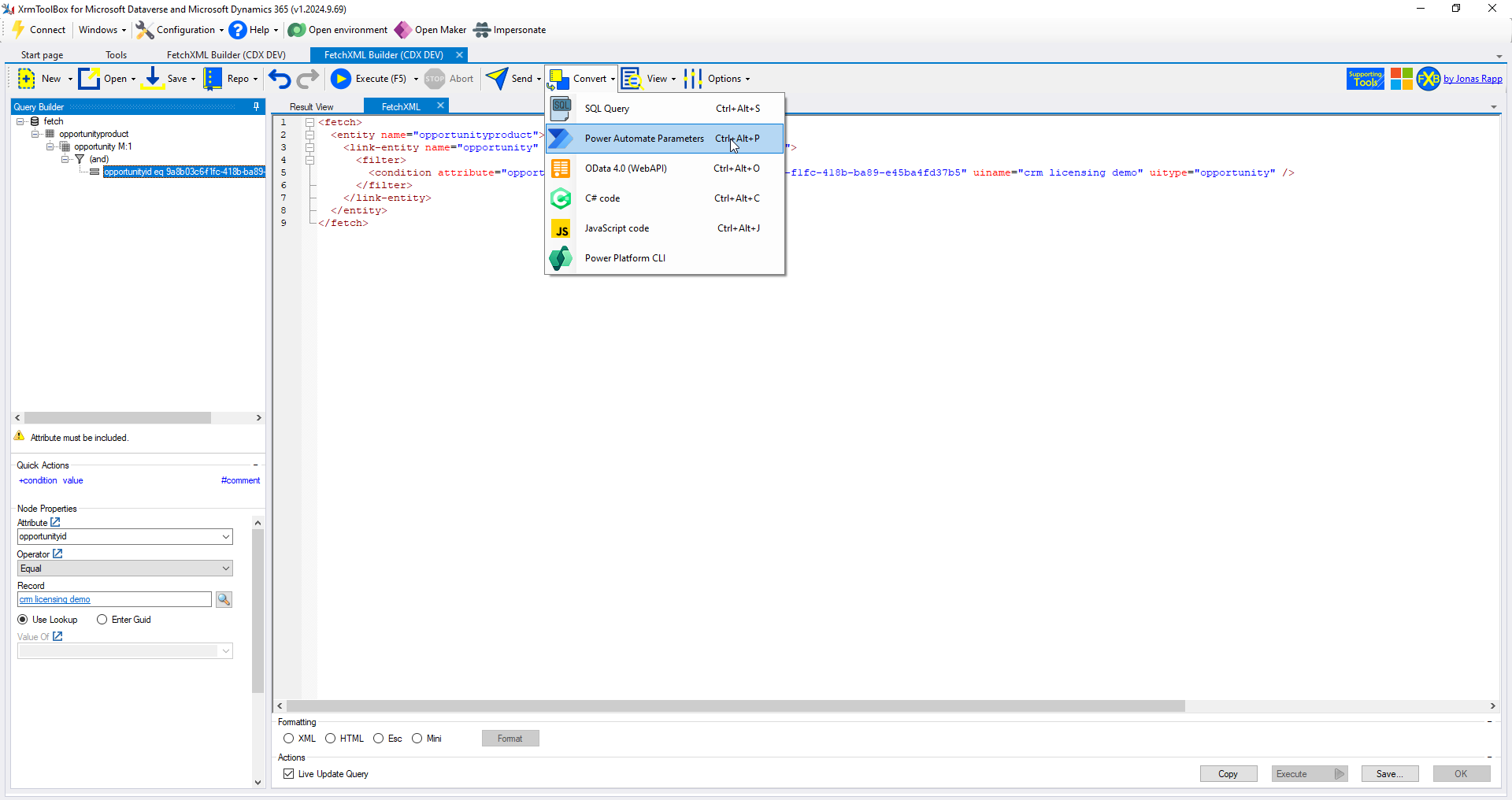Collapse the (and) filter node
The height and width of the screenshot is (800, 1512).
[65, 159]
